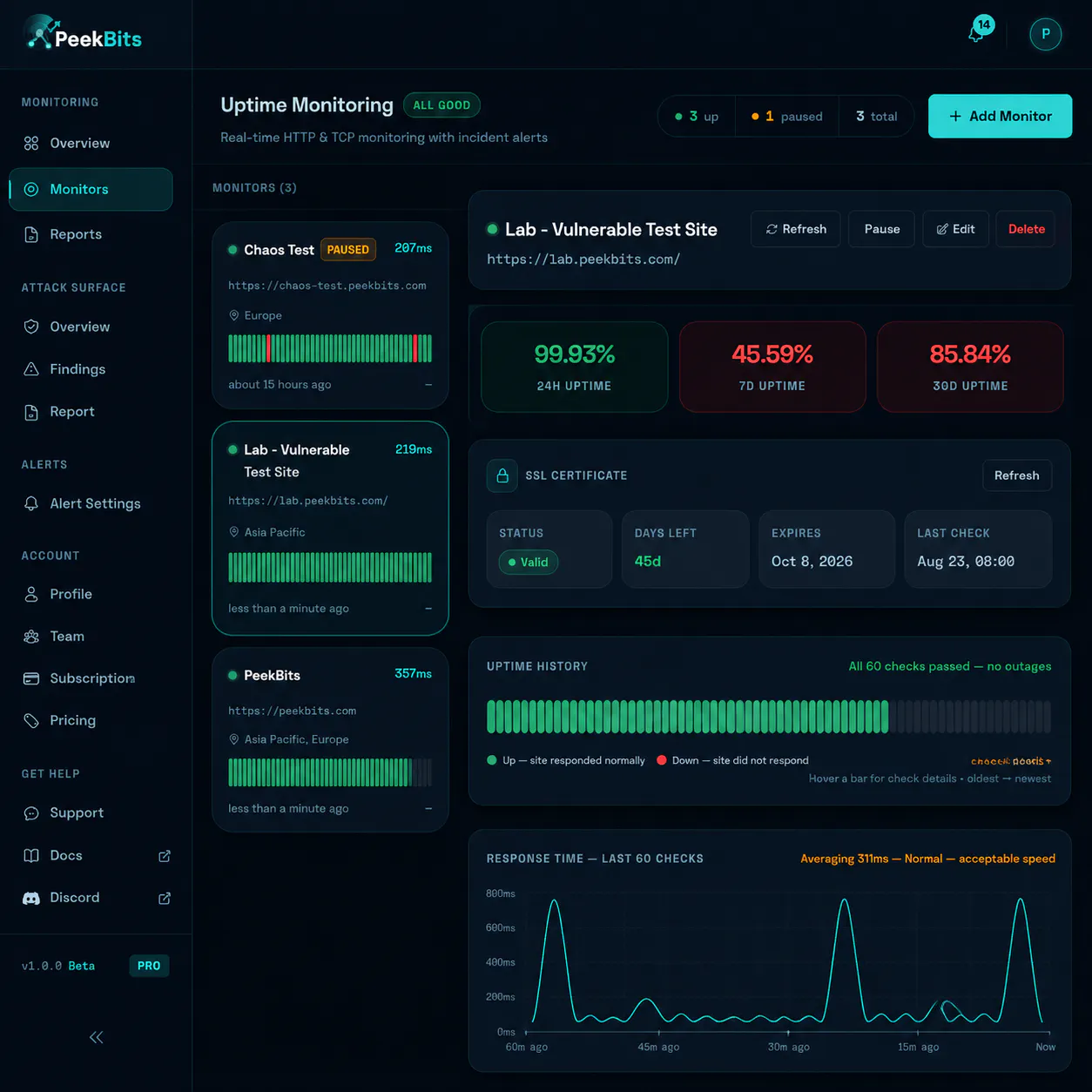
Task: Click the refresh arrows icon for monitor
Action: tap(772, 229)
